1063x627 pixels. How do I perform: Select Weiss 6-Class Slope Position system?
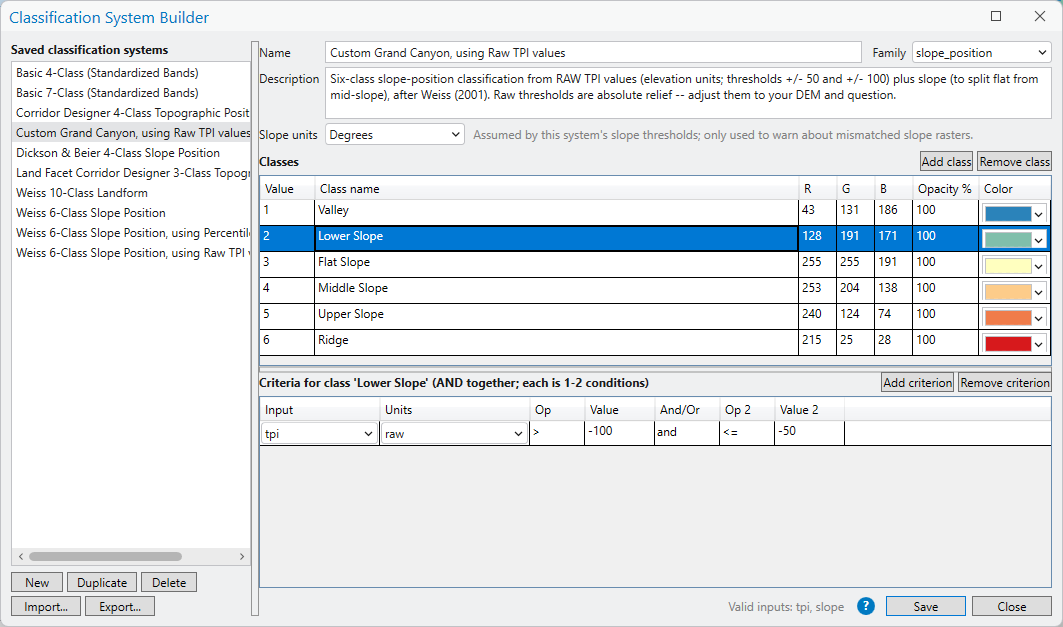coord(131,213)
